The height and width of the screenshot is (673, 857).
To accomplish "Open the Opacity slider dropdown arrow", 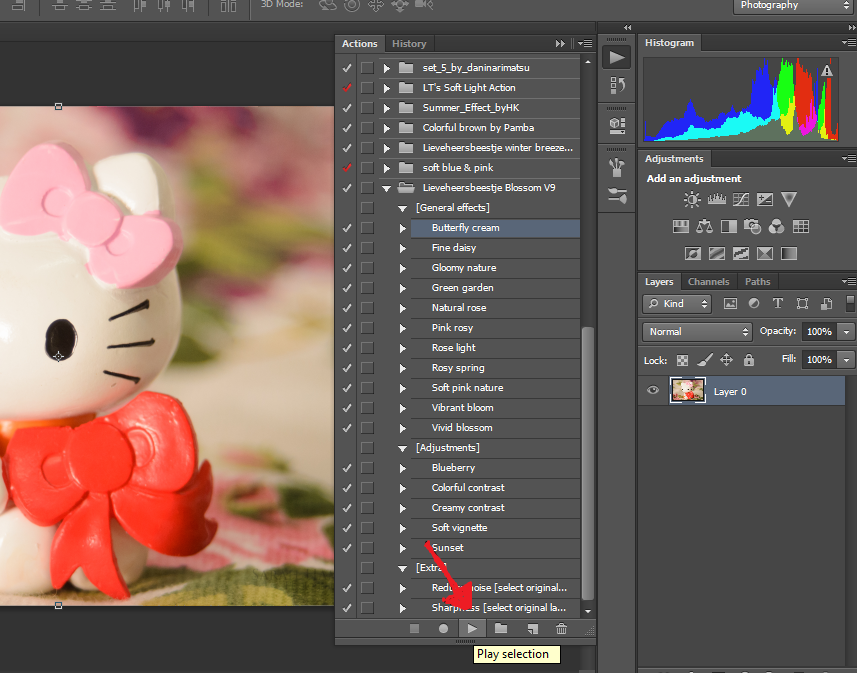I will pos(847,331).
